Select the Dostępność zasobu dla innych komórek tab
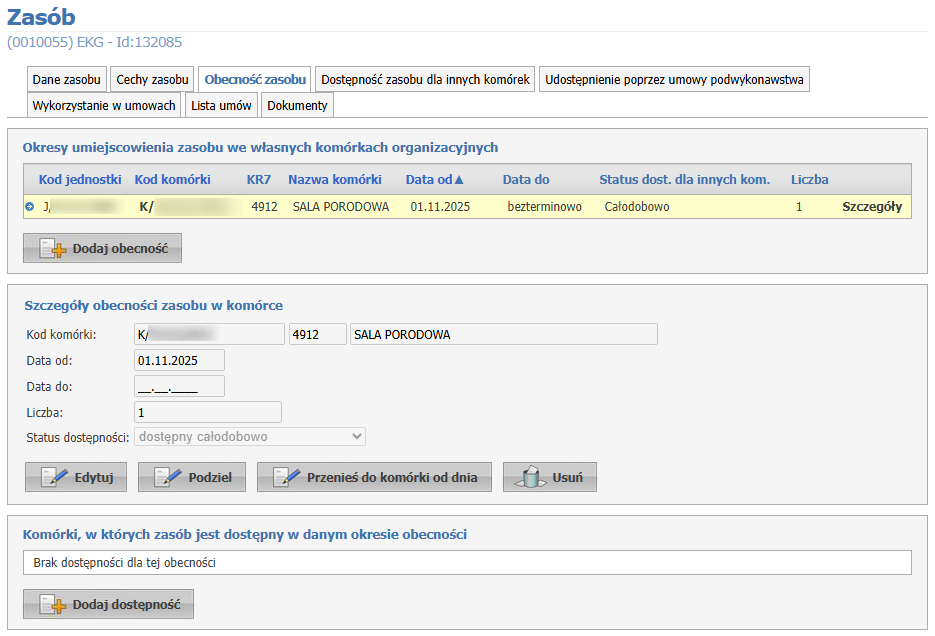The height and width of the screenshot is (636, 935). coord(425,79)
